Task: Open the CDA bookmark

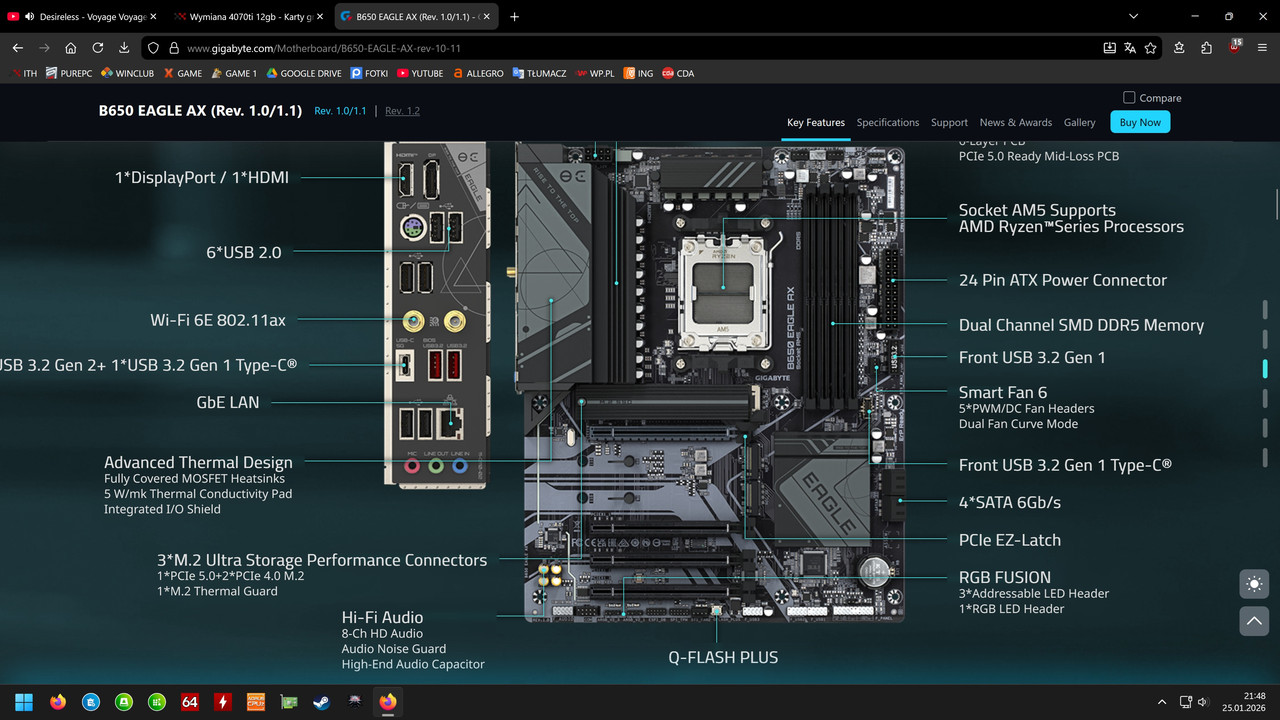Action: click(x=678, y=73)
